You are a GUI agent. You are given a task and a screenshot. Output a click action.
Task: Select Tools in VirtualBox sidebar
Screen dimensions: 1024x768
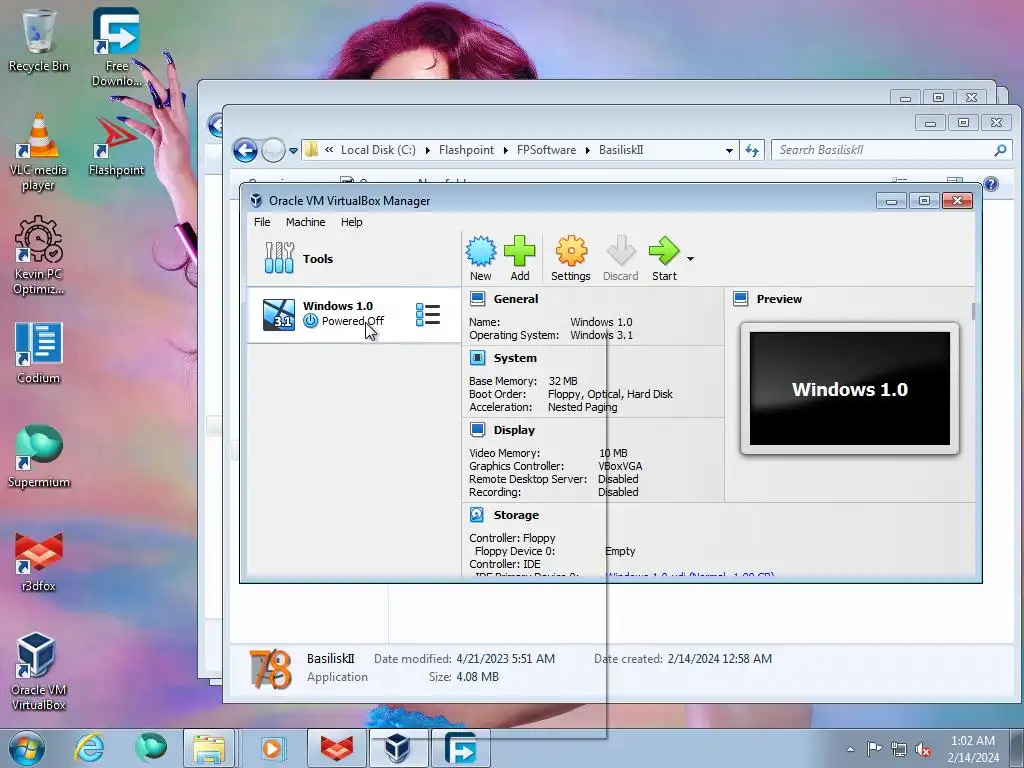coord(353,259)
